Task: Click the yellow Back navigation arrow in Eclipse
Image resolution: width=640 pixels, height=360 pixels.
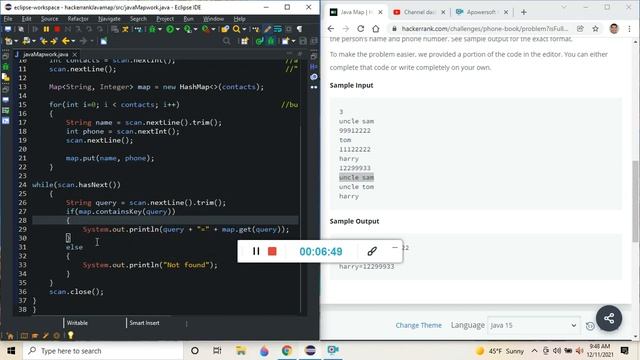Action: 65,41
